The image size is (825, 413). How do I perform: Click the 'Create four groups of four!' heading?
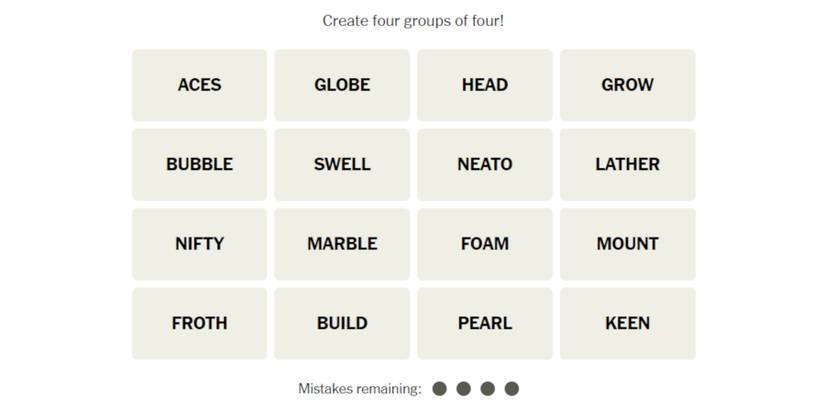(x=413, y=20)
